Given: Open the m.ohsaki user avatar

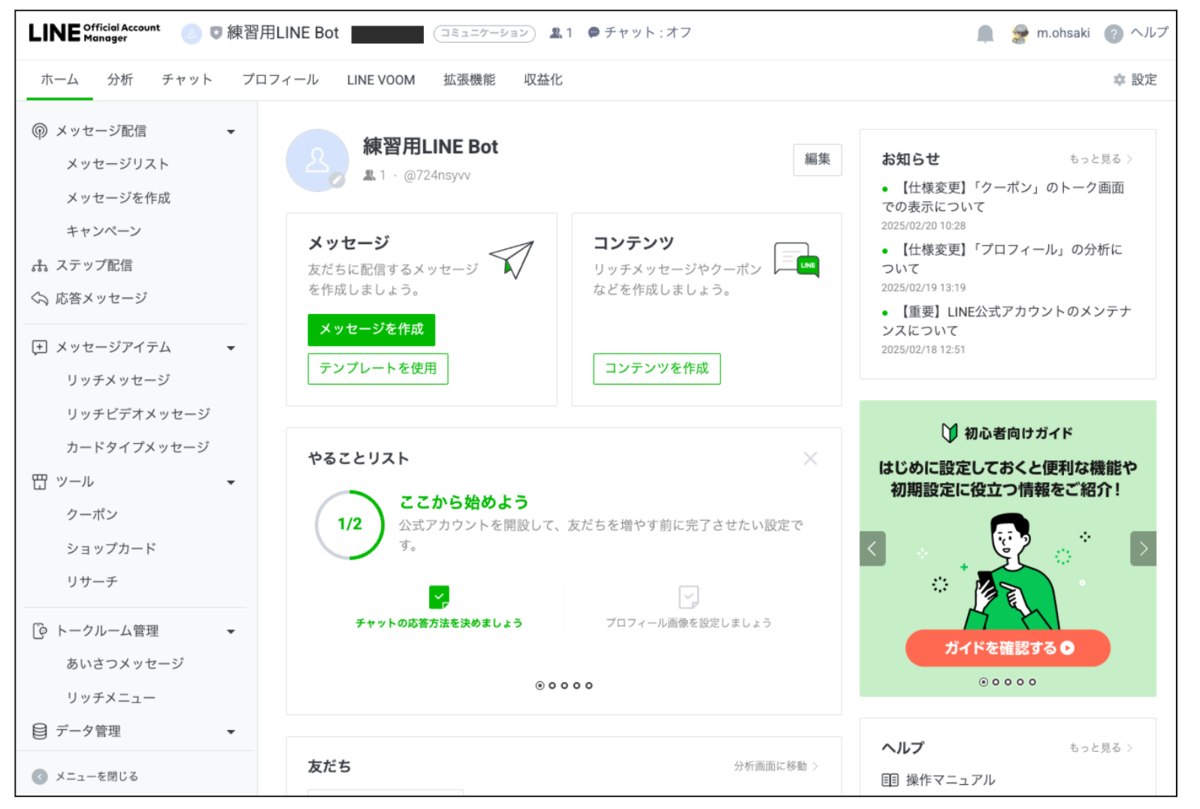Looking at the screenshot, I should point(1020,33).
